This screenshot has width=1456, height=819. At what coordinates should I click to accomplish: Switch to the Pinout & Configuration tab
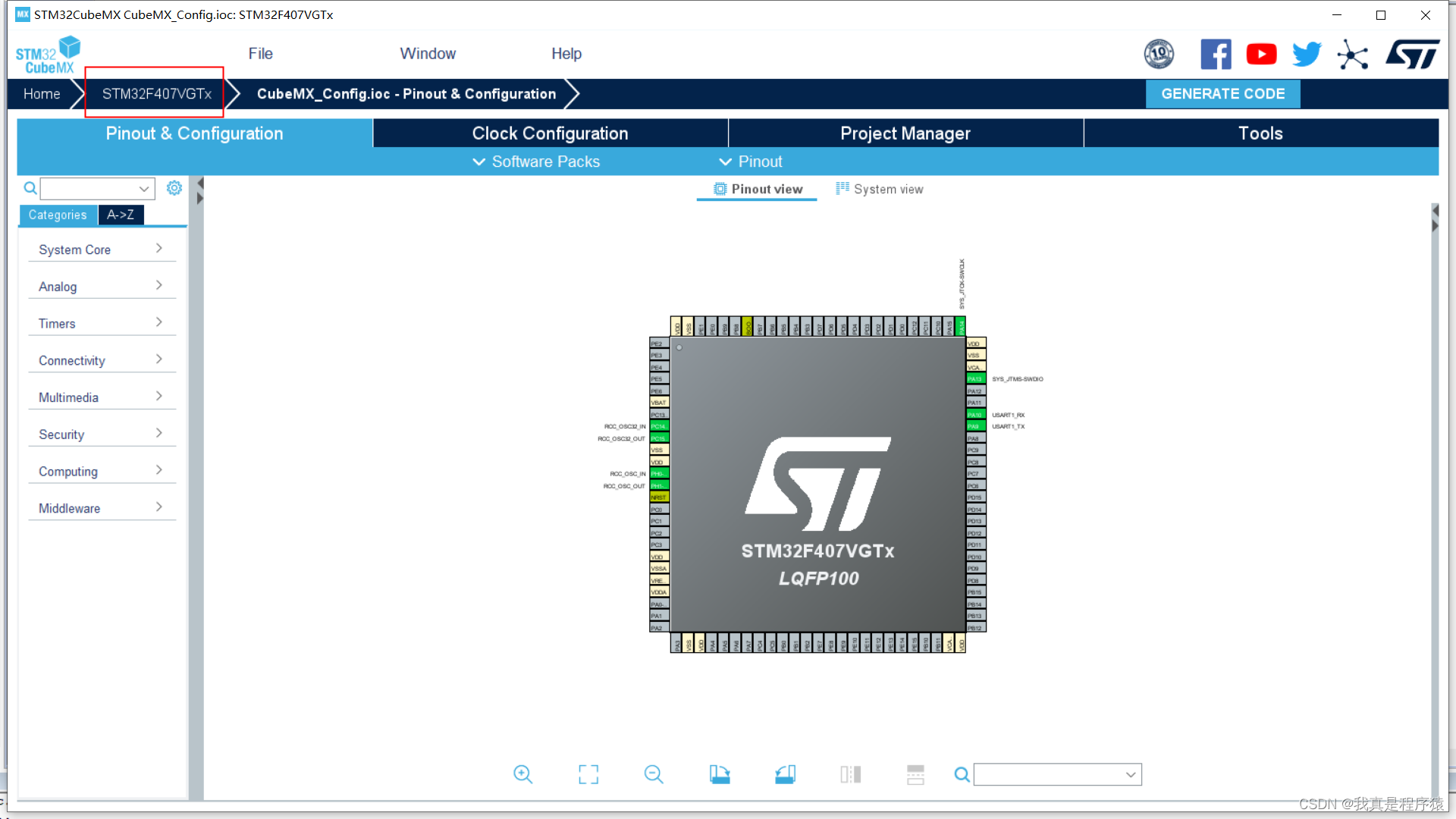[x=194, y=133]
